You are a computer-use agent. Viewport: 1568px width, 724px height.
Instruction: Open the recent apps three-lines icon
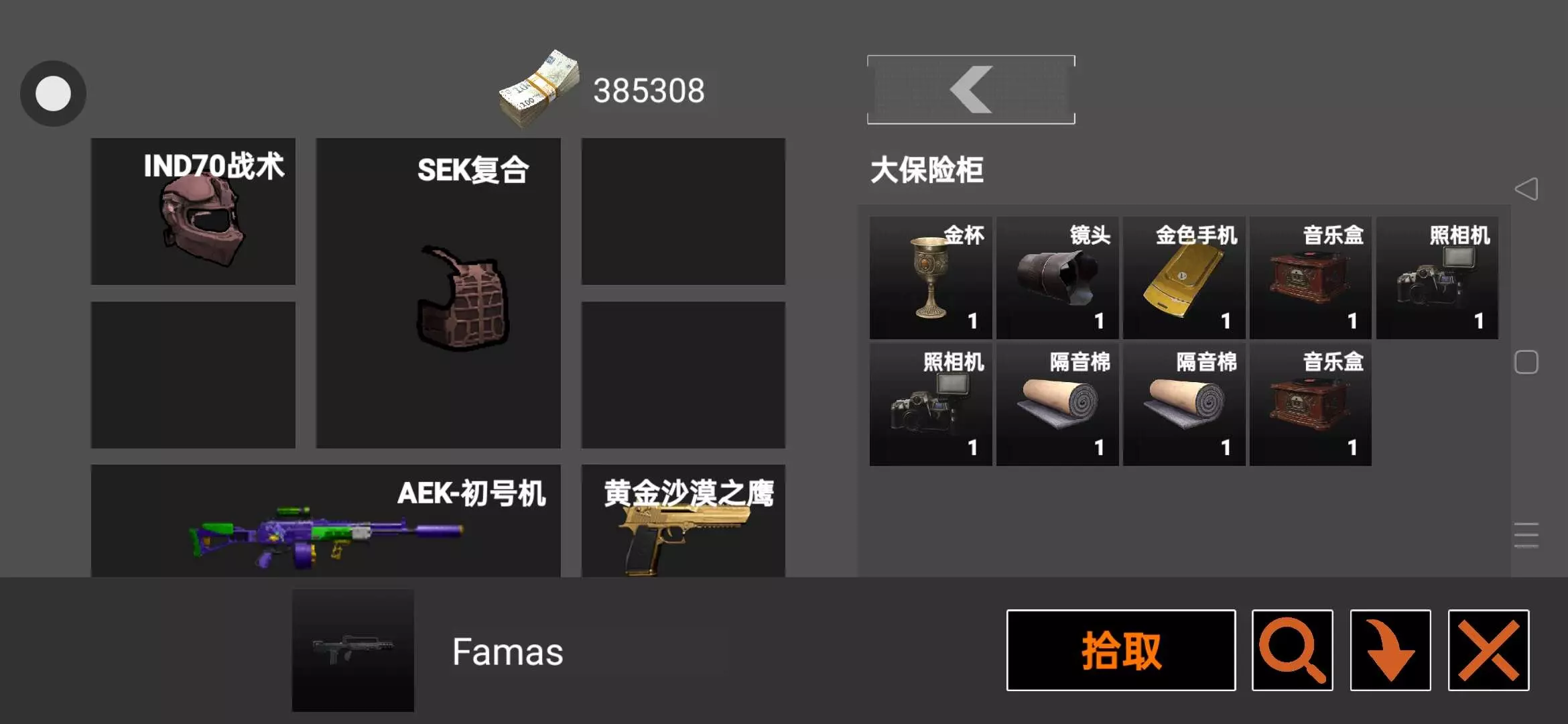[1526, 535]
